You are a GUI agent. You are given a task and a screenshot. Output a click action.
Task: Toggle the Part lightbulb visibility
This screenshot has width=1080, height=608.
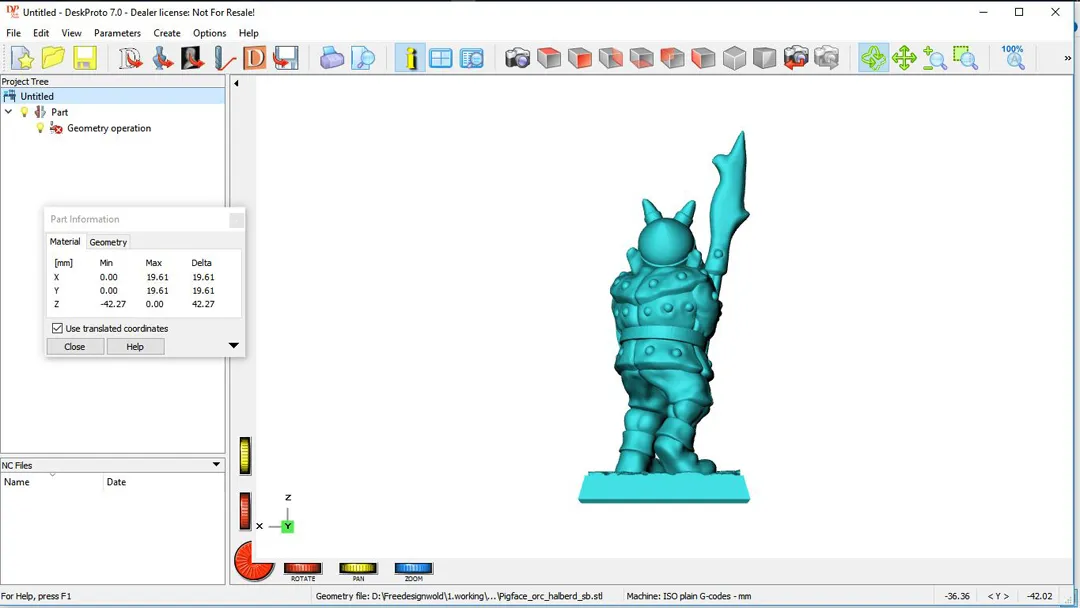[x=25, y=112]
